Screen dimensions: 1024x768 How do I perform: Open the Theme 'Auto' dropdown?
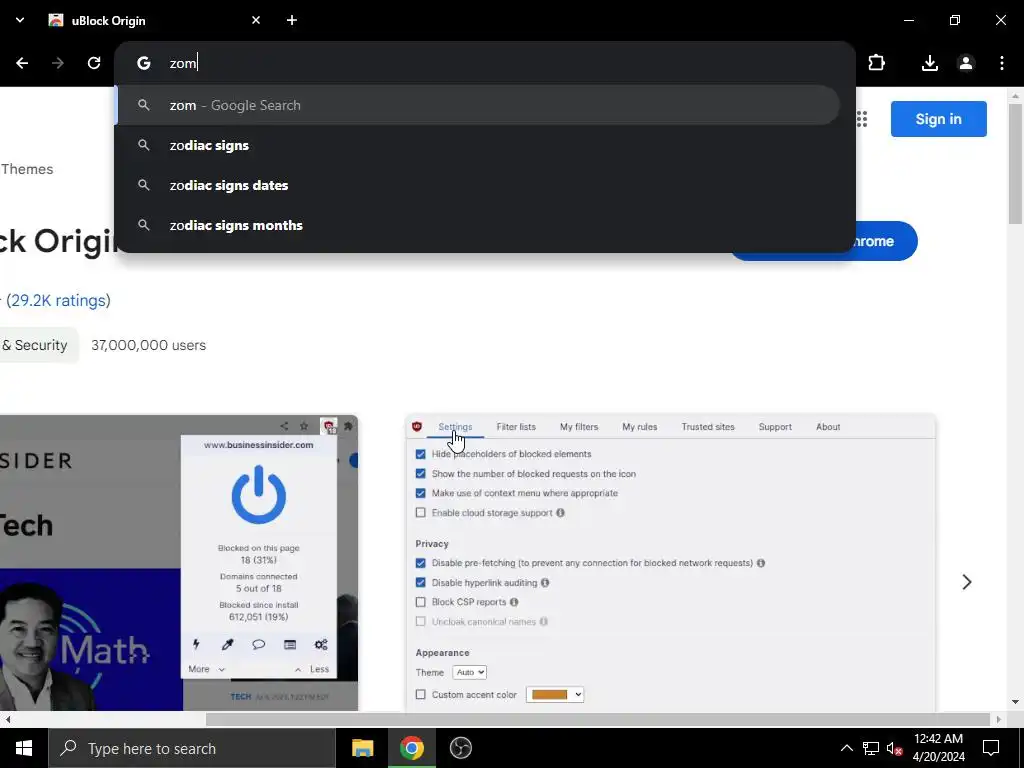469,672
